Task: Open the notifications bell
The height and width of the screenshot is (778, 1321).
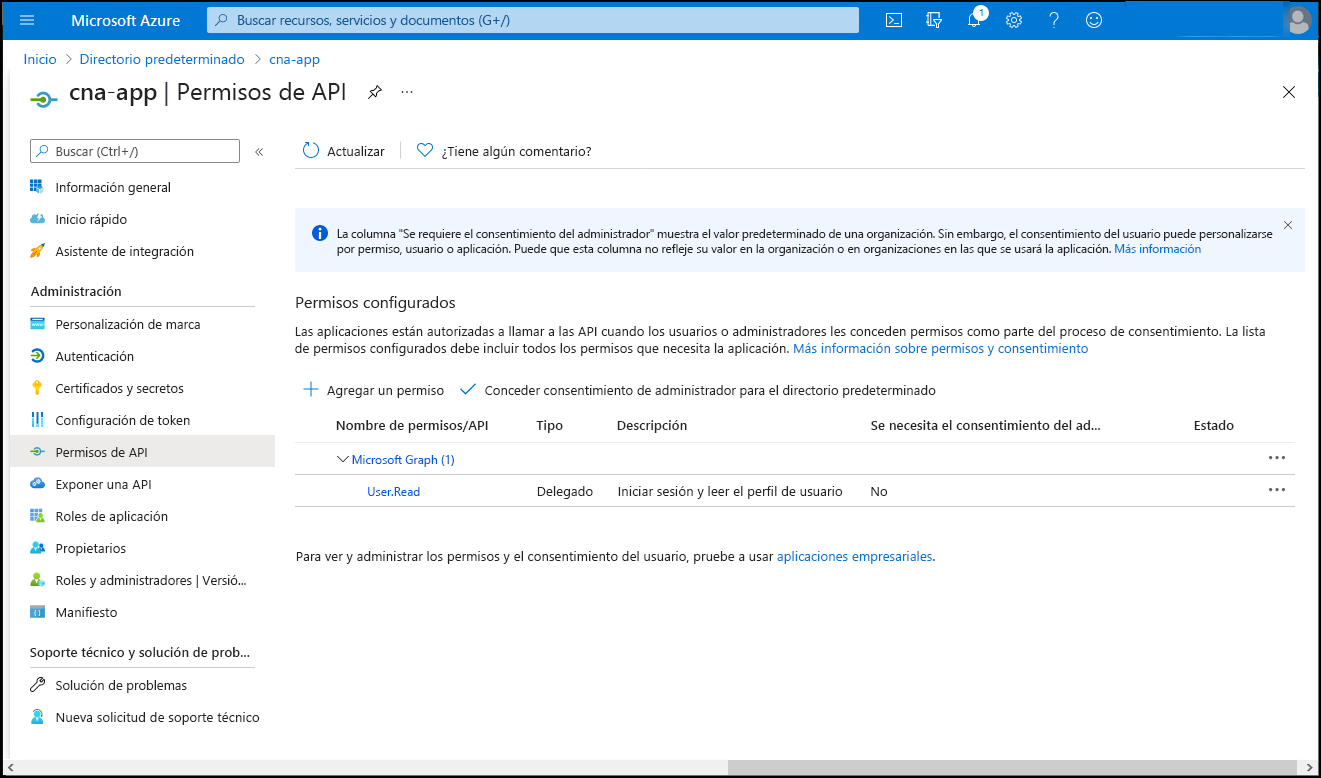Action: (x=974, y=20)
